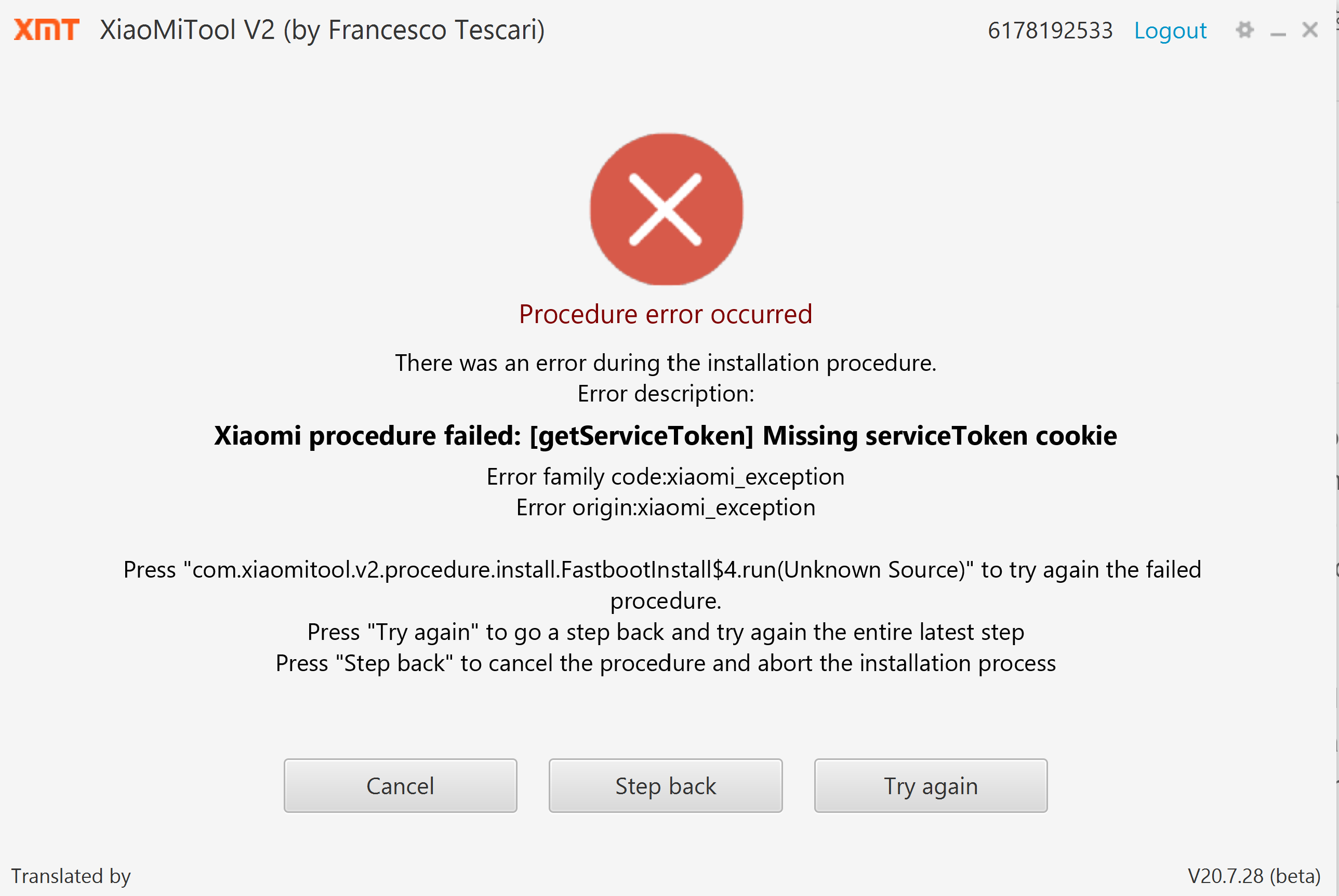The image size is (1339, 896).
Task: Close the XiaoMiTool window
Action: coord(1310,30)
